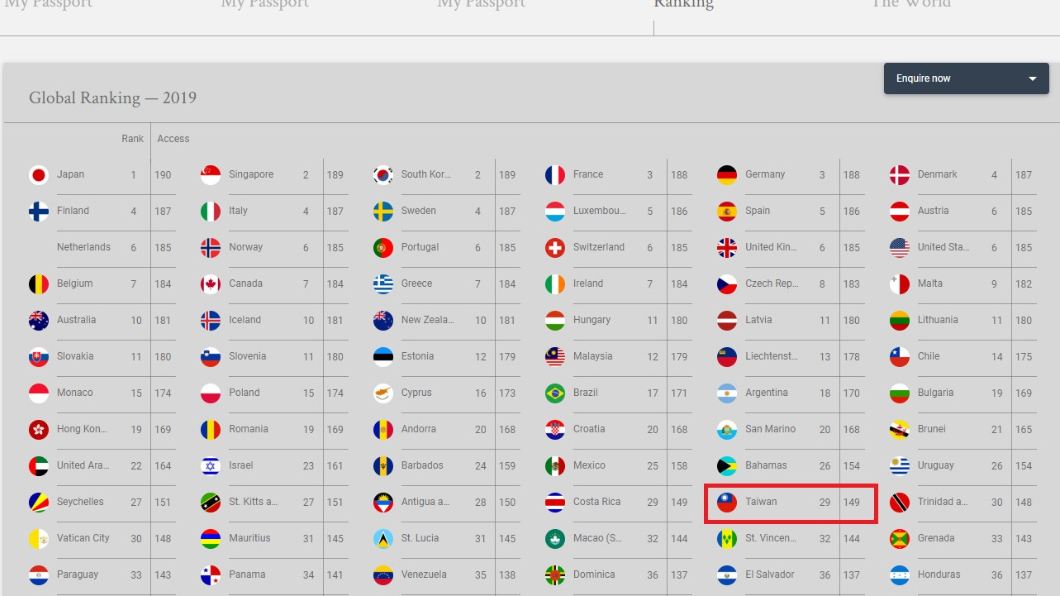The width and height of the screenshot is (1060, 596).
Task: Select the Switzerland flag icon
Action: tap(555, 247)
